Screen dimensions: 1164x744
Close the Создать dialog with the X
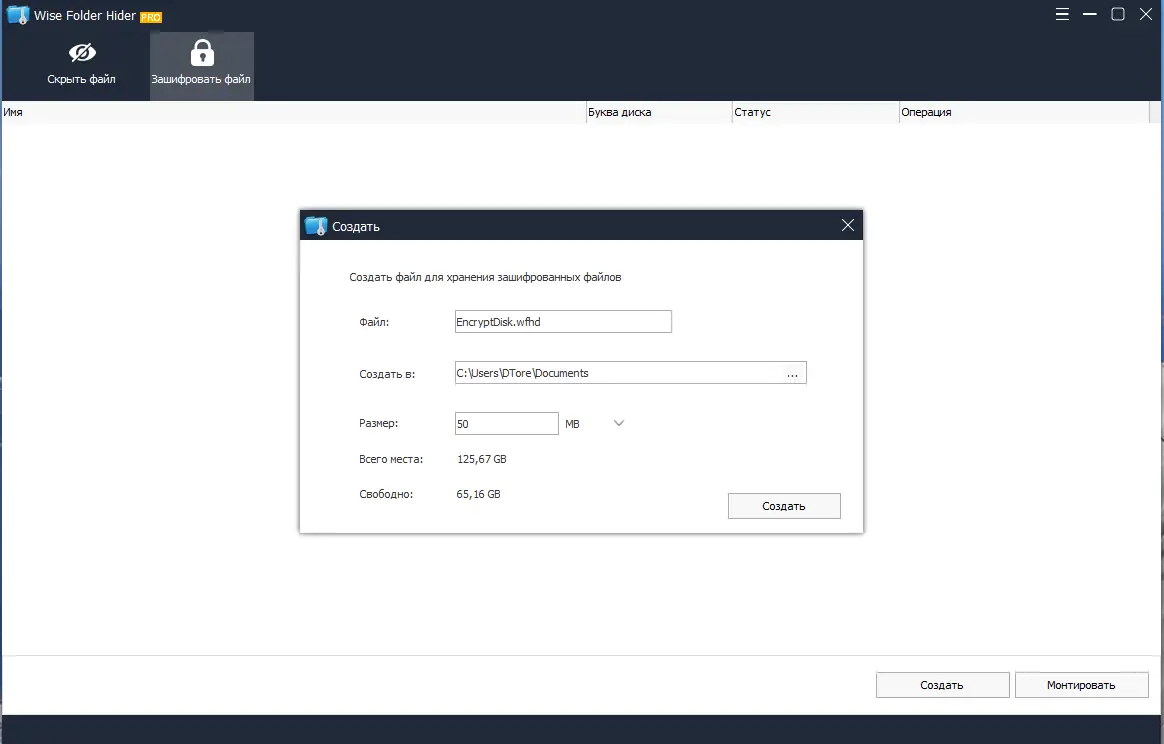tap(848, 225)
